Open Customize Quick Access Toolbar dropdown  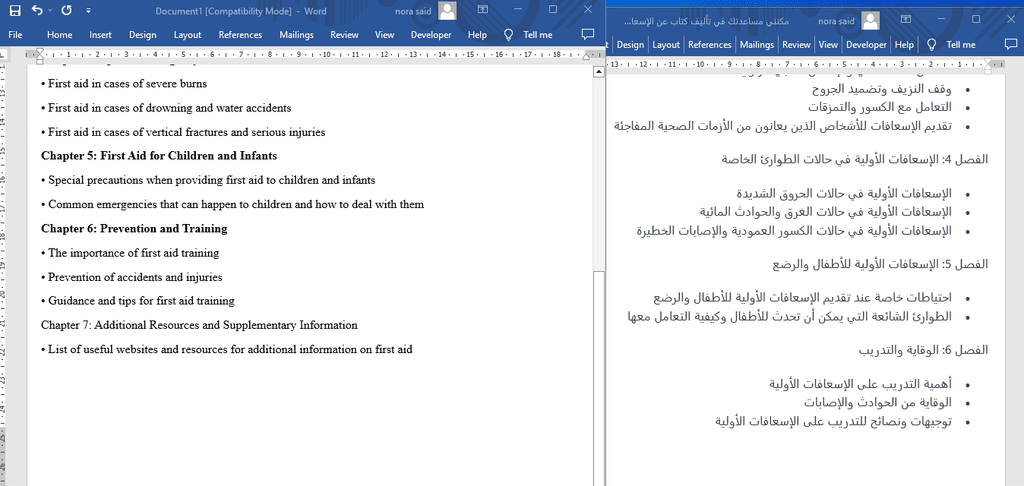pos(88,11)
